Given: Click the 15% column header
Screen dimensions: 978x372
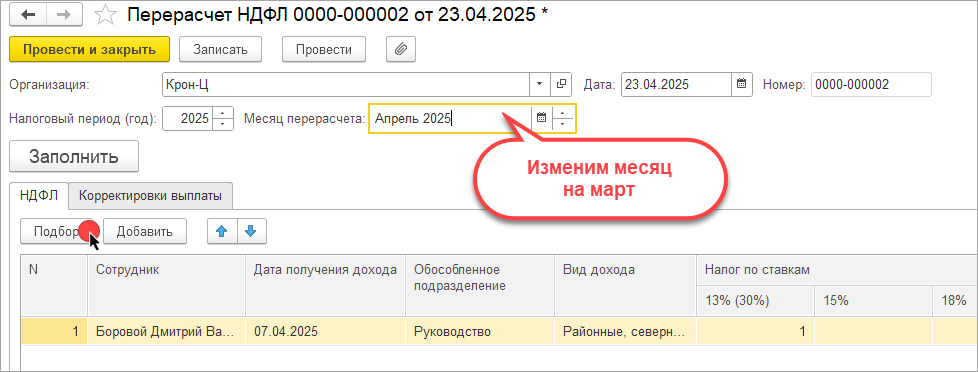Looking at the screenshot, I should [873, 300].
